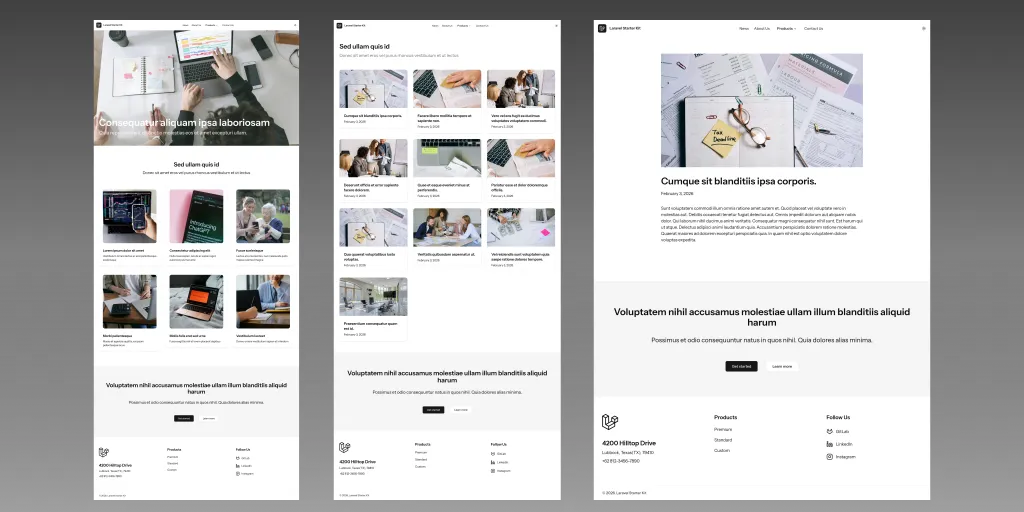Open the News menu item on the right article page
1024x512 pixels.
click(744, 29)
